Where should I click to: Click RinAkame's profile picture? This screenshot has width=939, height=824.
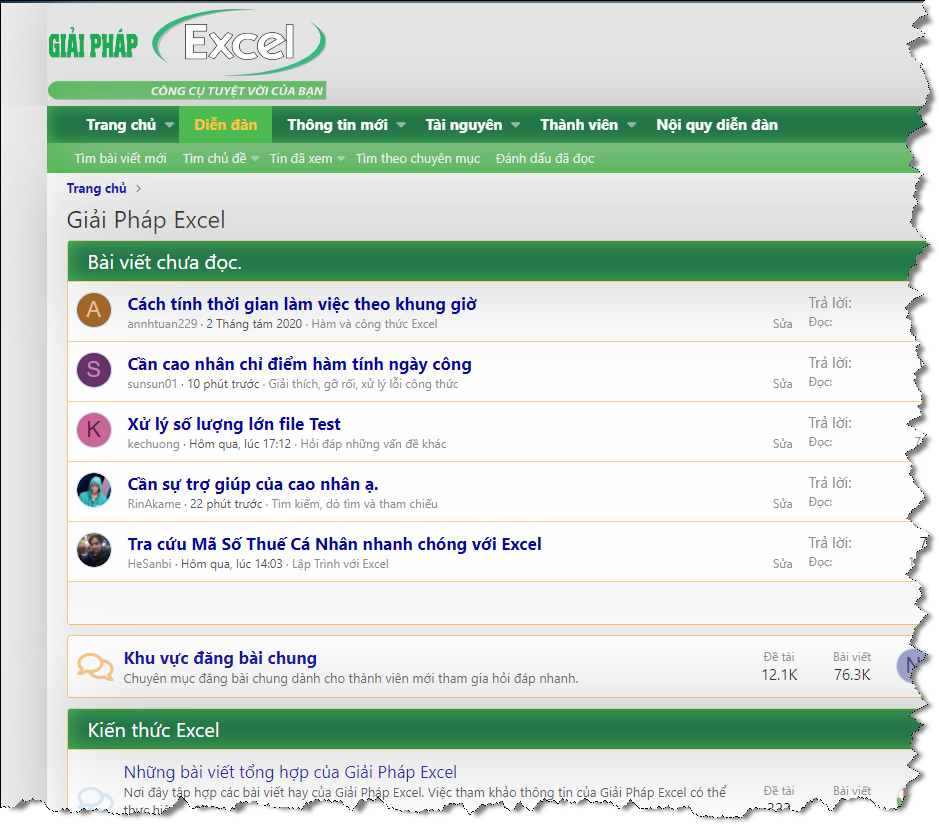pos(94,491)
